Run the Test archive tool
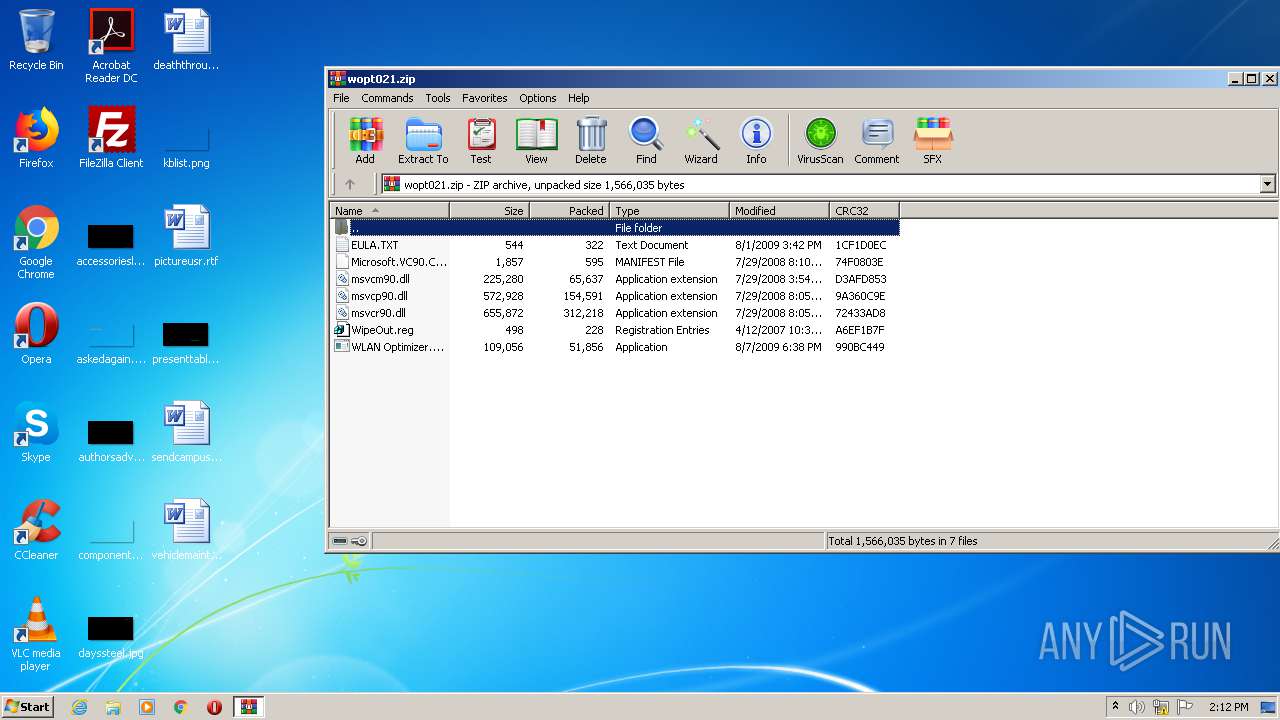 coord(481,140)
